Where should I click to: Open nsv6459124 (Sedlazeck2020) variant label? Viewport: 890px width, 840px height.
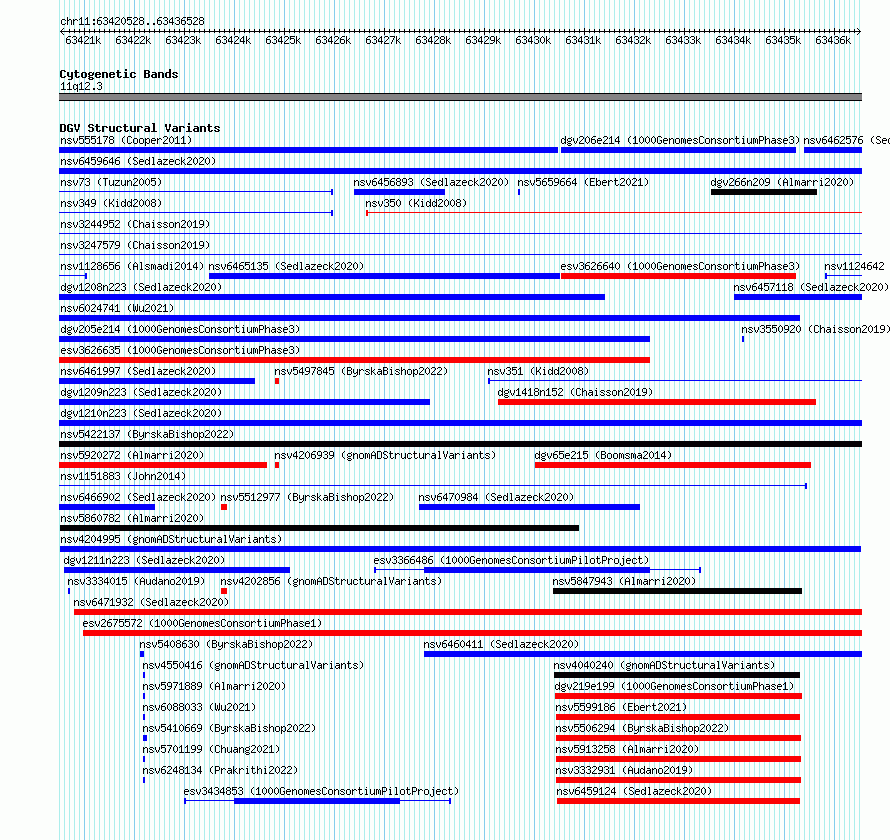(633, 791)
